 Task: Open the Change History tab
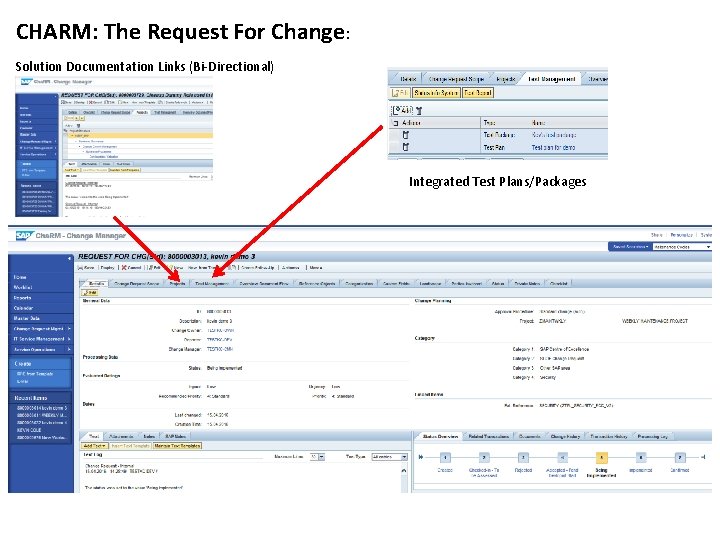(565, 436)
